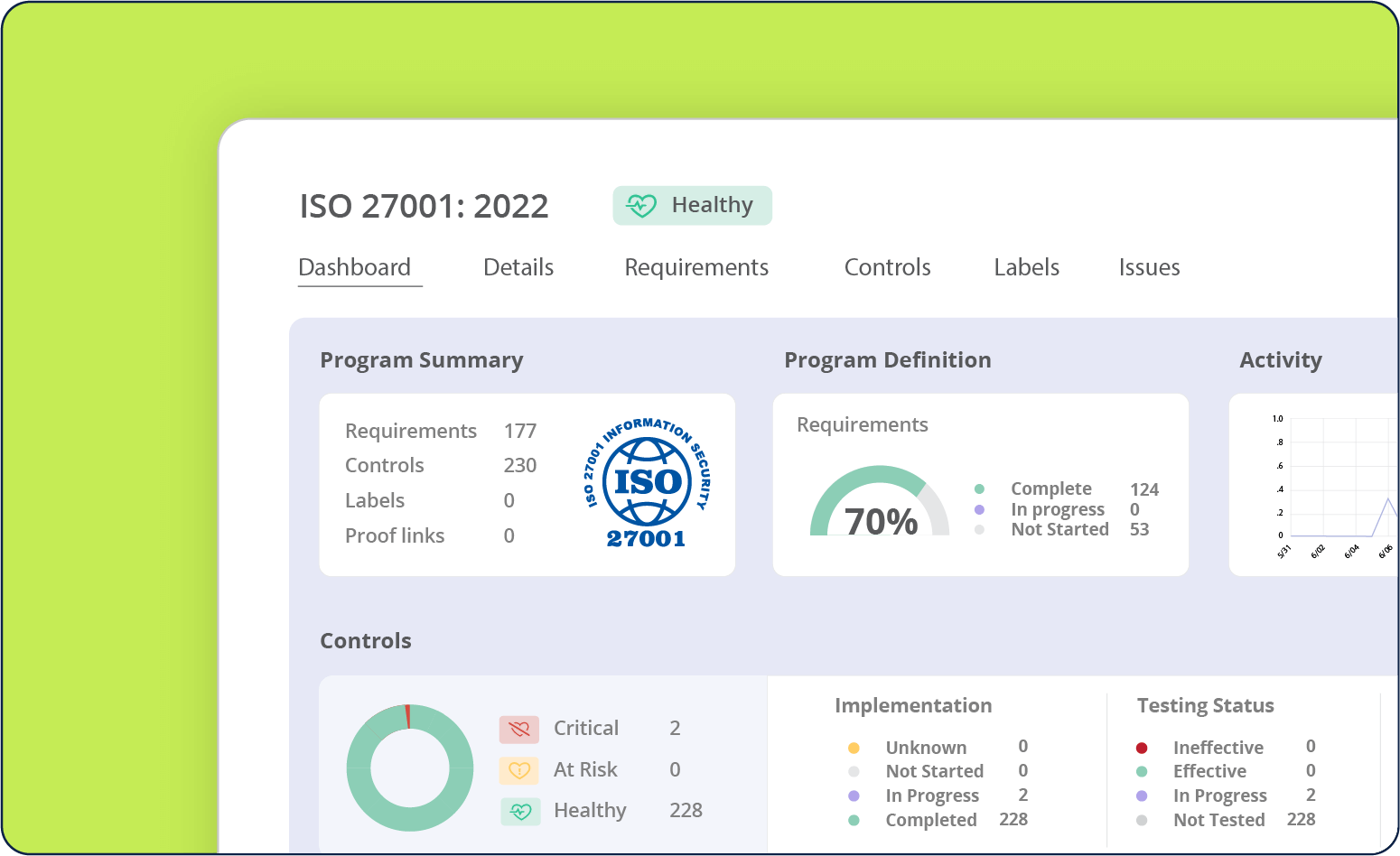
Task: Click the Effective green legend dot
Action: [1142, 771]
